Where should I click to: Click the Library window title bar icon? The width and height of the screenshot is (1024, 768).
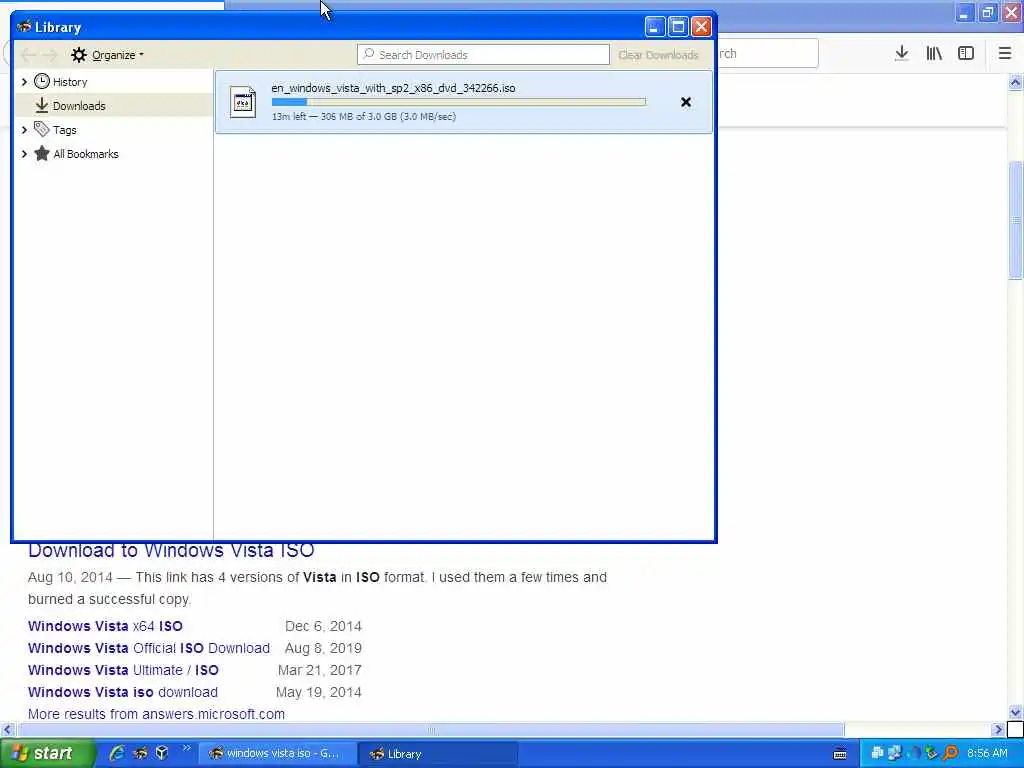(24, 27)
